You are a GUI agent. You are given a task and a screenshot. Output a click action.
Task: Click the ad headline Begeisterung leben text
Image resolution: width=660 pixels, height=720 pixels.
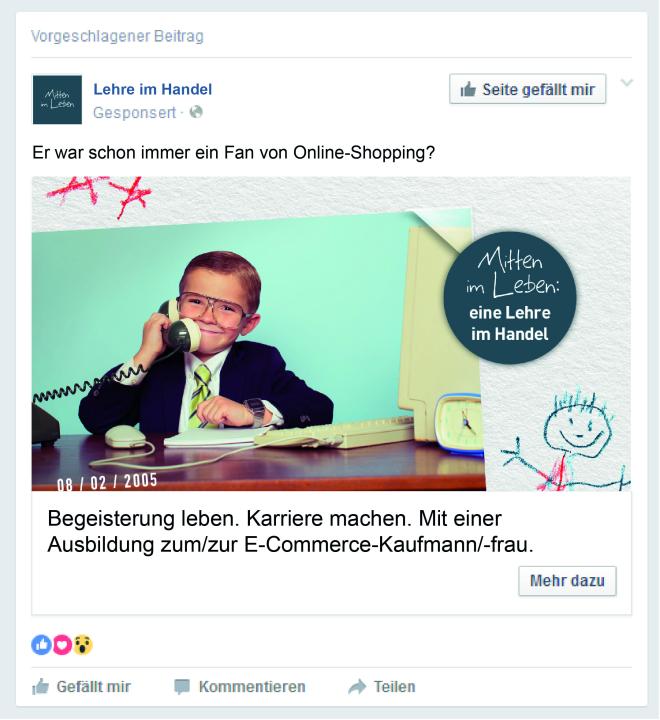(290, 531)
